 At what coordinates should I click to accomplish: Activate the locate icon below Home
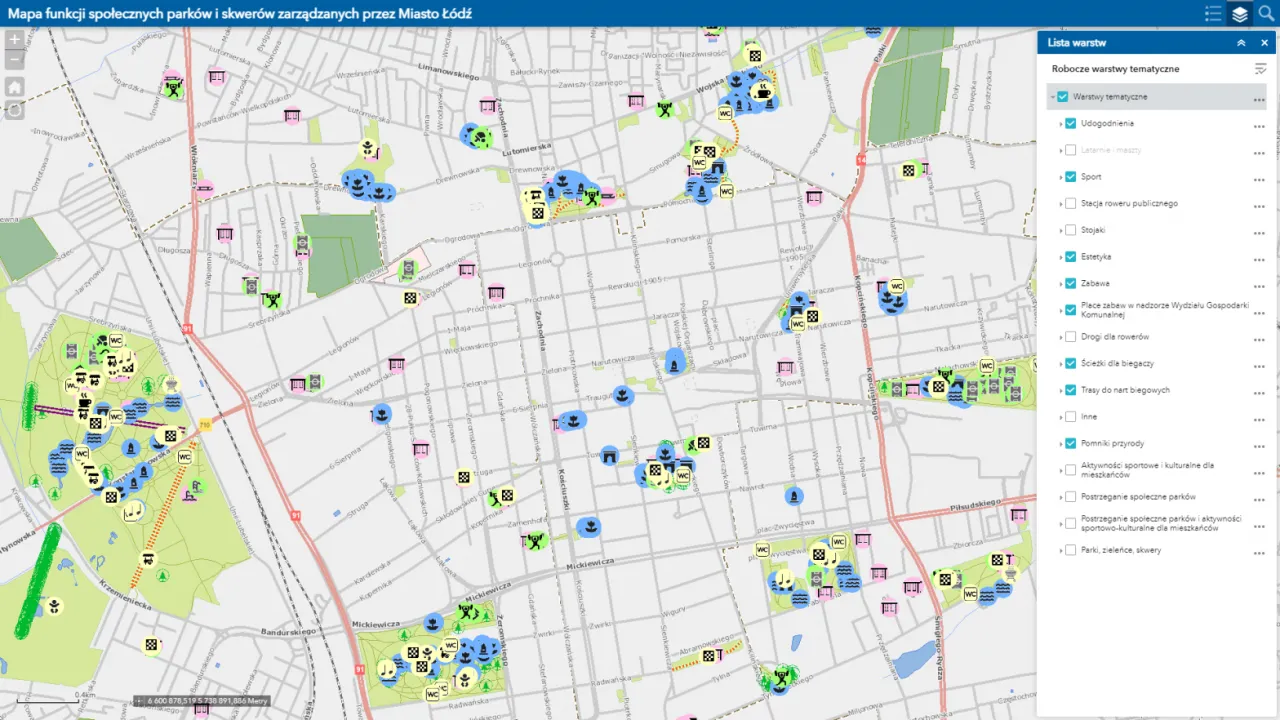coord(14,111)
